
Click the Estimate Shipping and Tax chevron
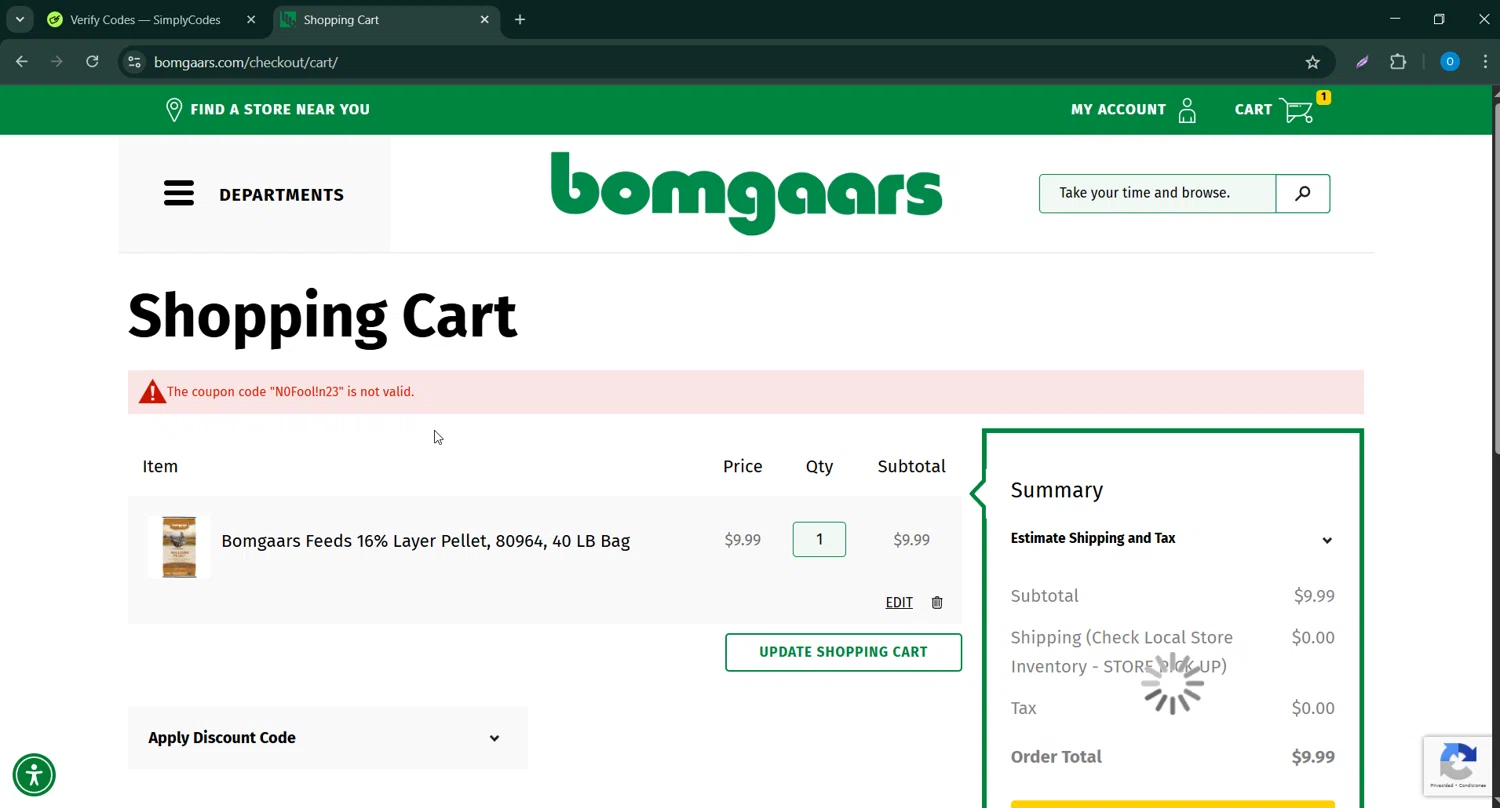[x=1327, y=540]
